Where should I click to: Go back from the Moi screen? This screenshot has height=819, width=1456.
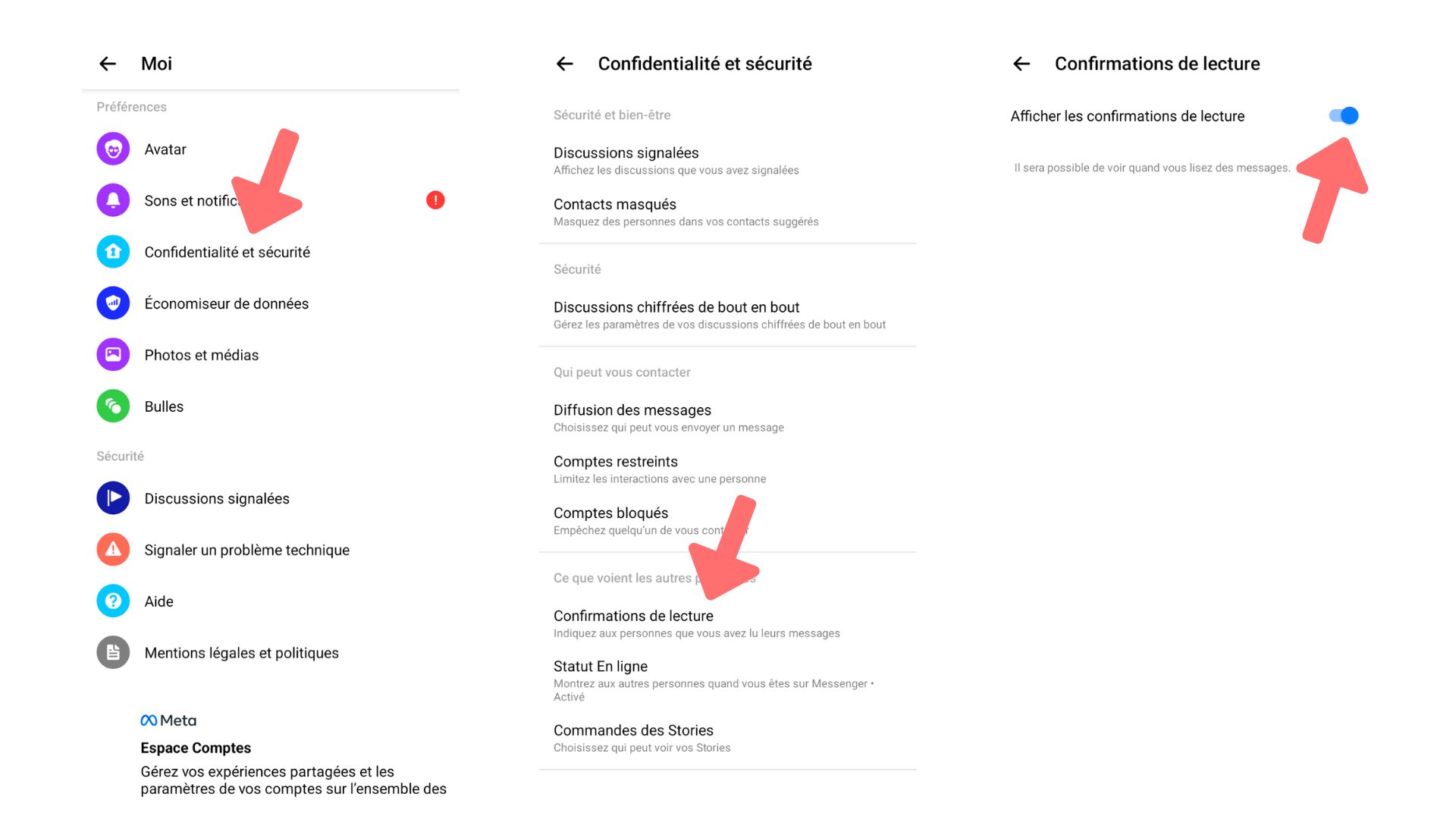[x=108, y=64]
